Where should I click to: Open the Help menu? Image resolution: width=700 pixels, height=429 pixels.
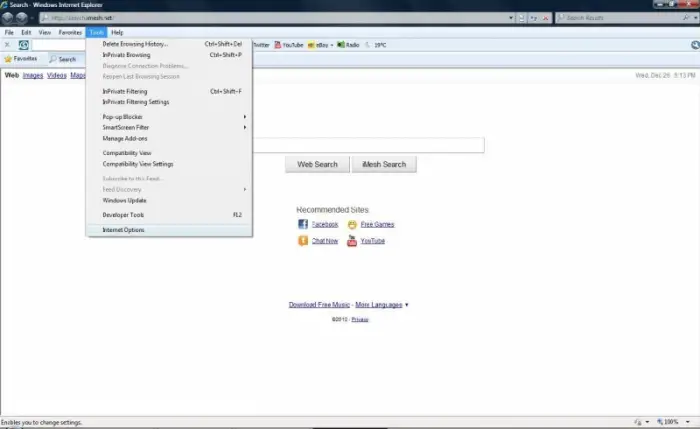pos(117,33)
